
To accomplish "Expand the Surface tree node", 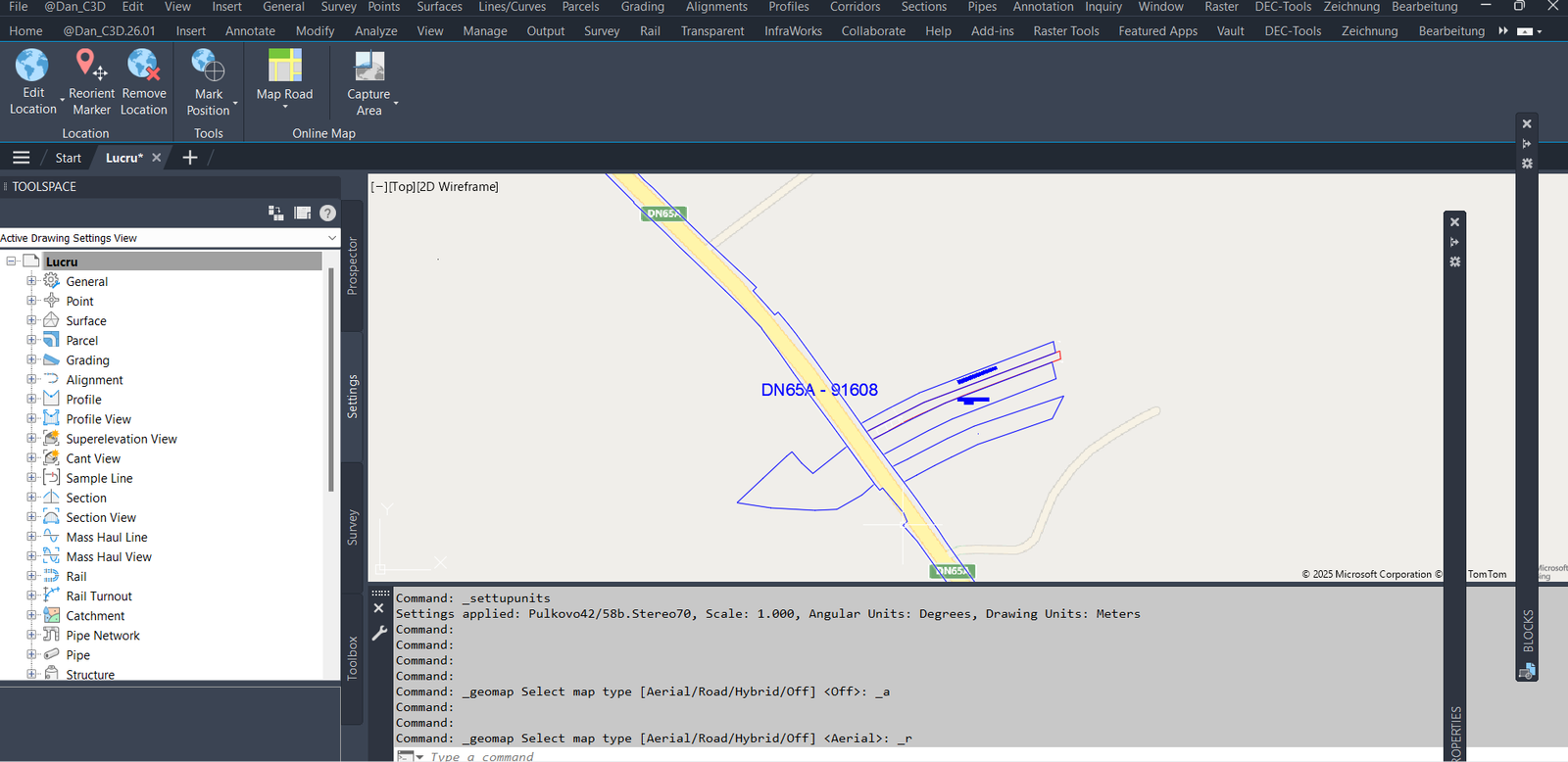I will (31, 320).
